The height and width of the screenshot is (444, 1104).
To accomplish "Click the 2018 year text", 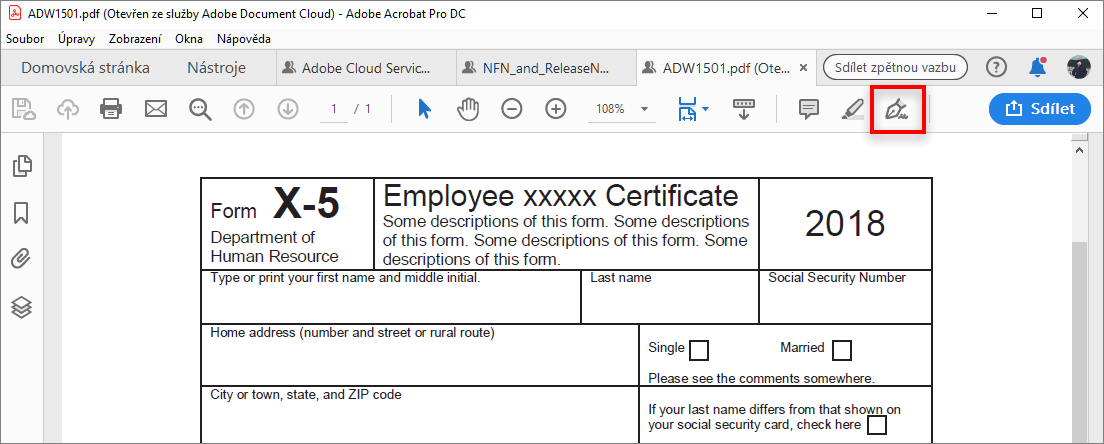I will [x=845, y=224].
